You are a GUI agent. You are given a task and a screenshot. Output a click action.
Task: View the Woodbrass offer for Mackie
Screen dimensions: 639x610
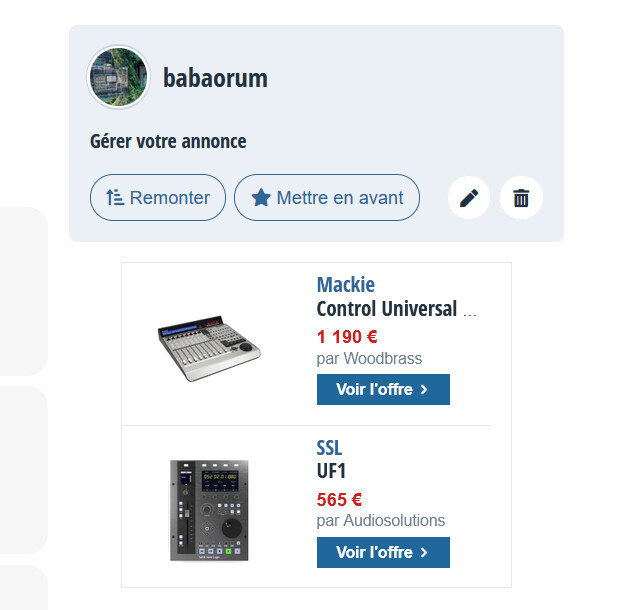coord(383,390)
